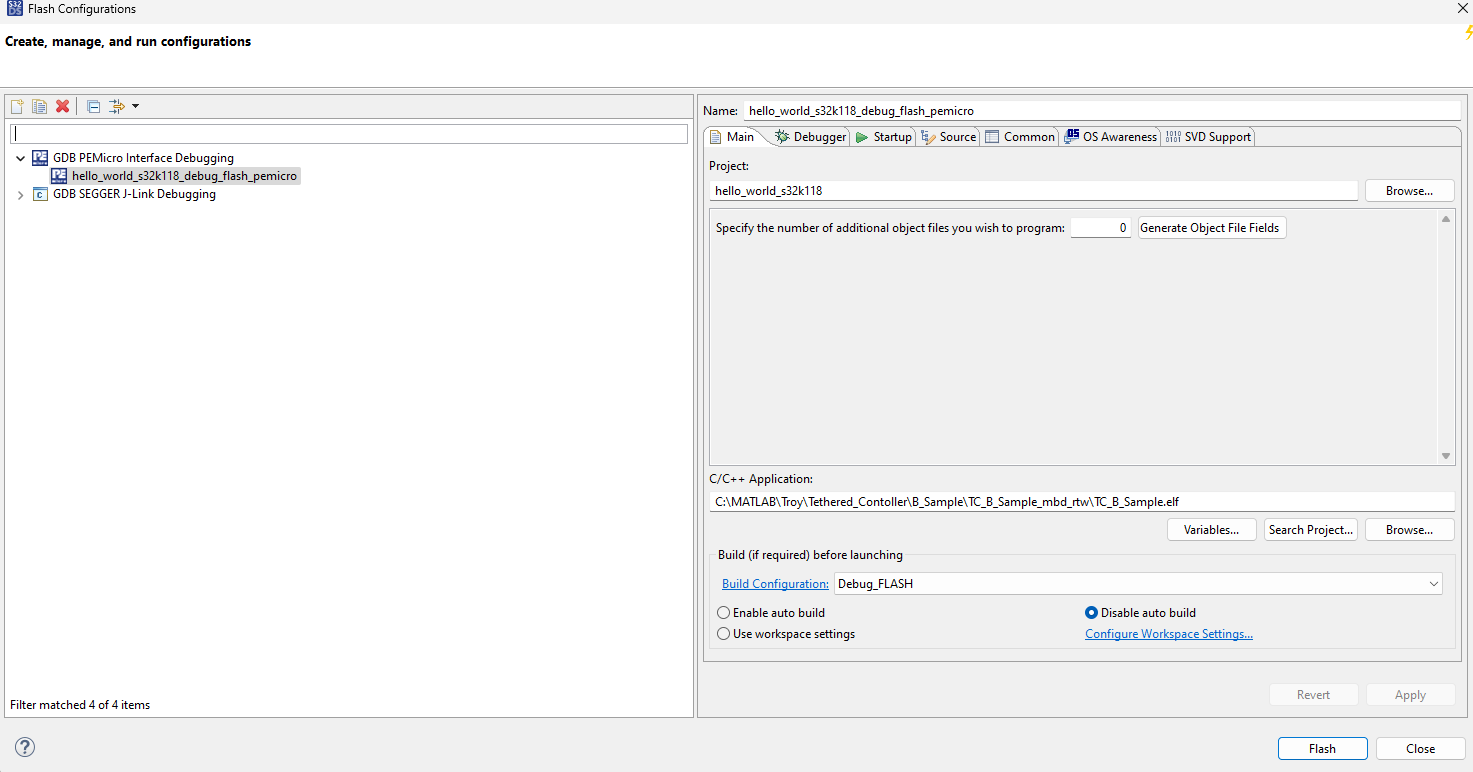The height and width of the screenshot is (772, 1473).
Task: Create a new launch configuration
Action: point(16,106)
